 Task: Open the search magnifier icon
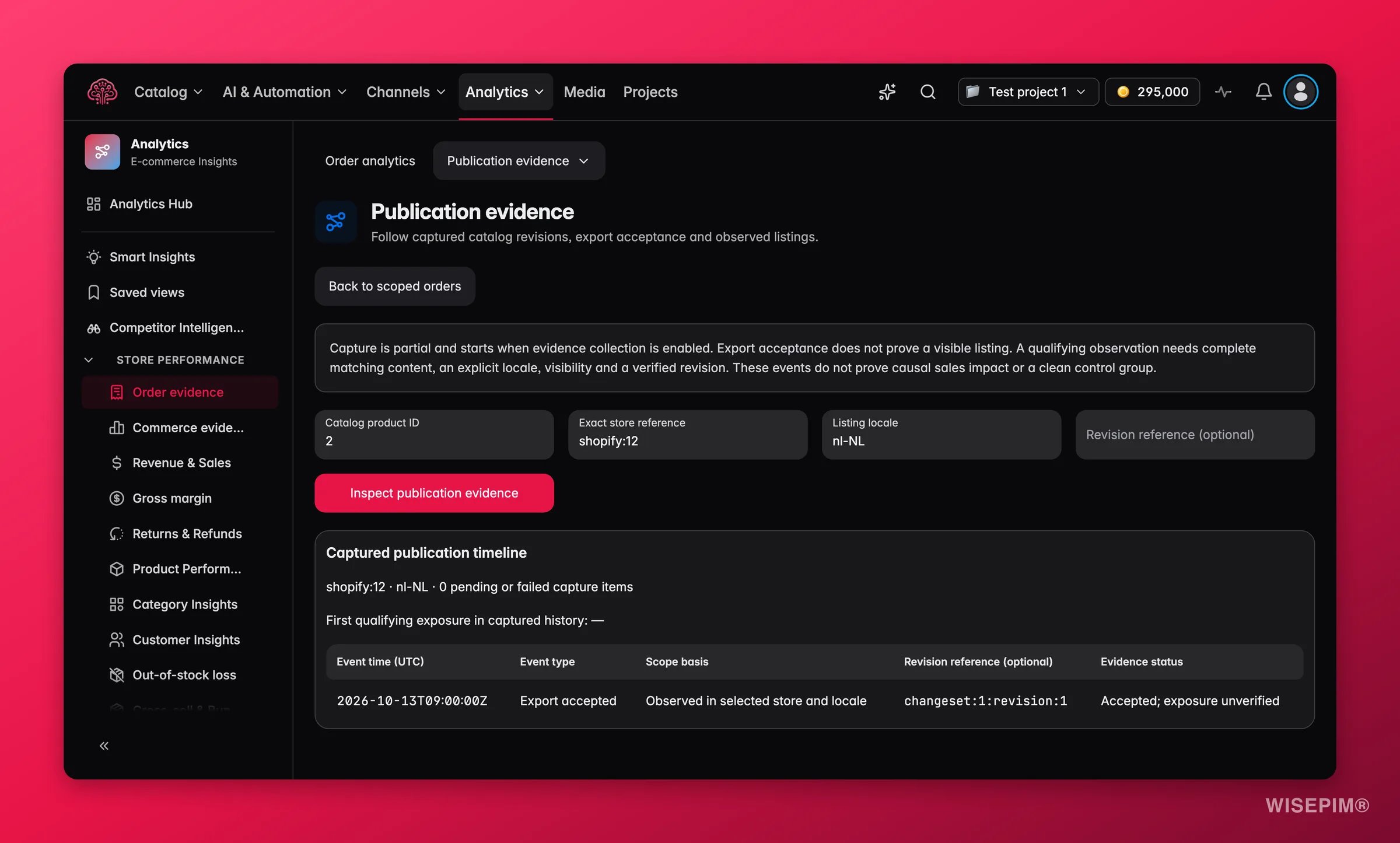pos(928,92)
